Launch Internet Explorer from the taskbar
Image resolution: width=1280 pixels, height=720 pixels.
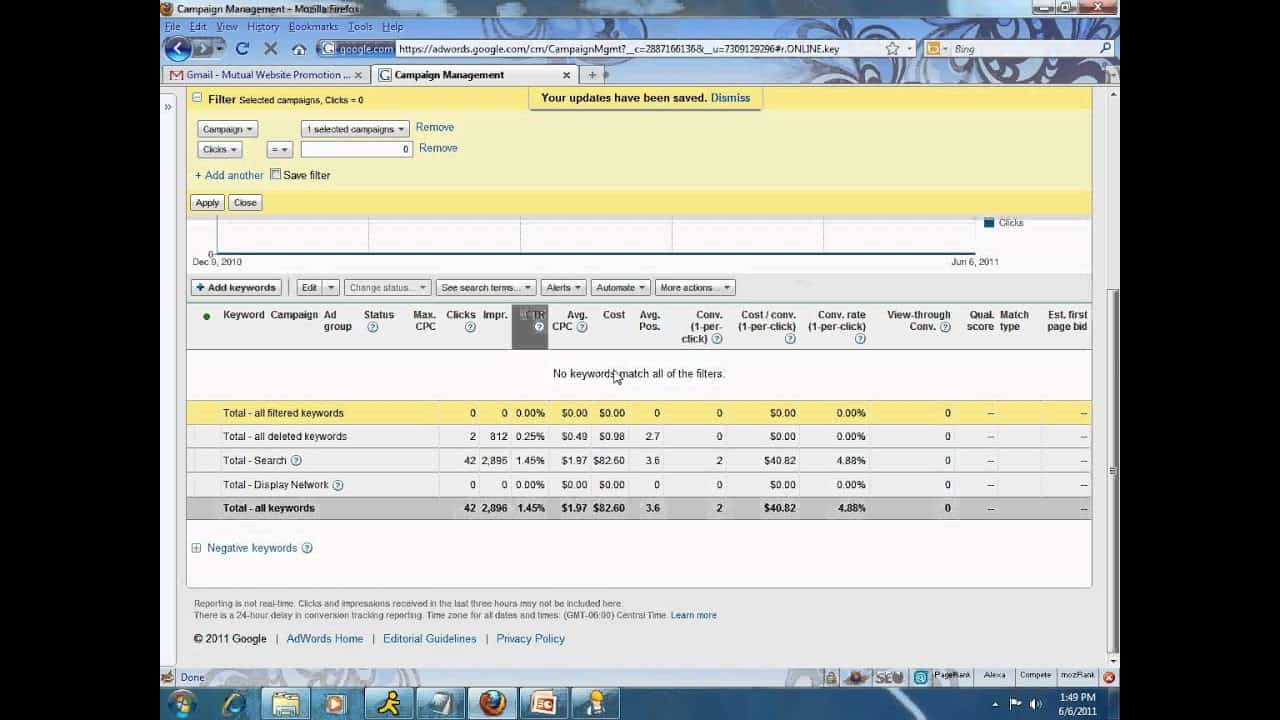pyautogui.click(x=234, y=703)
